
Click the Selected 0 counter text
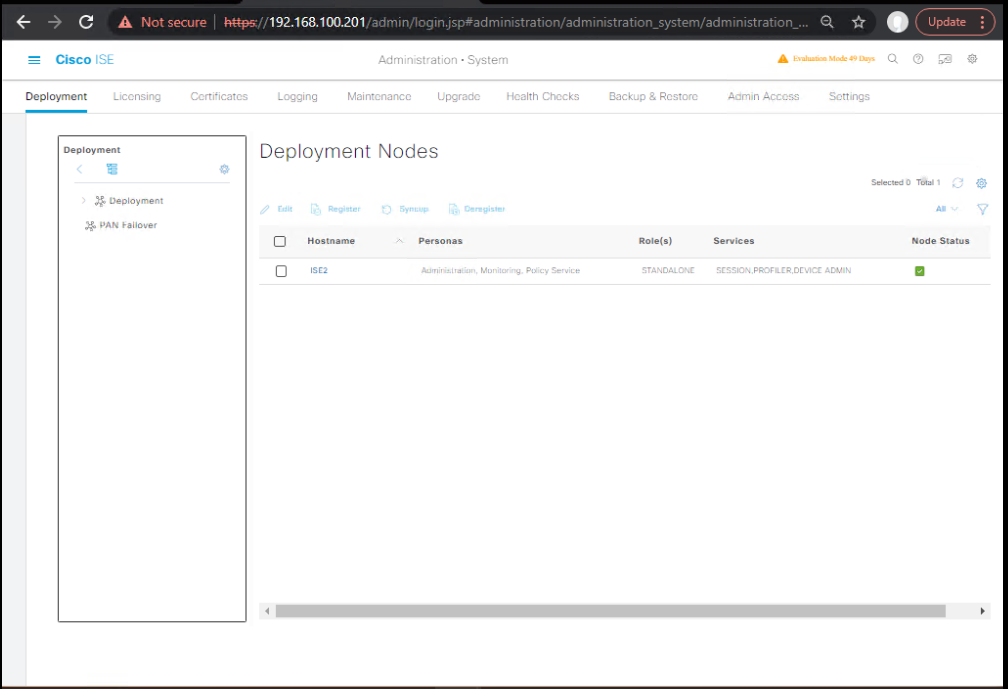[890, 183]
